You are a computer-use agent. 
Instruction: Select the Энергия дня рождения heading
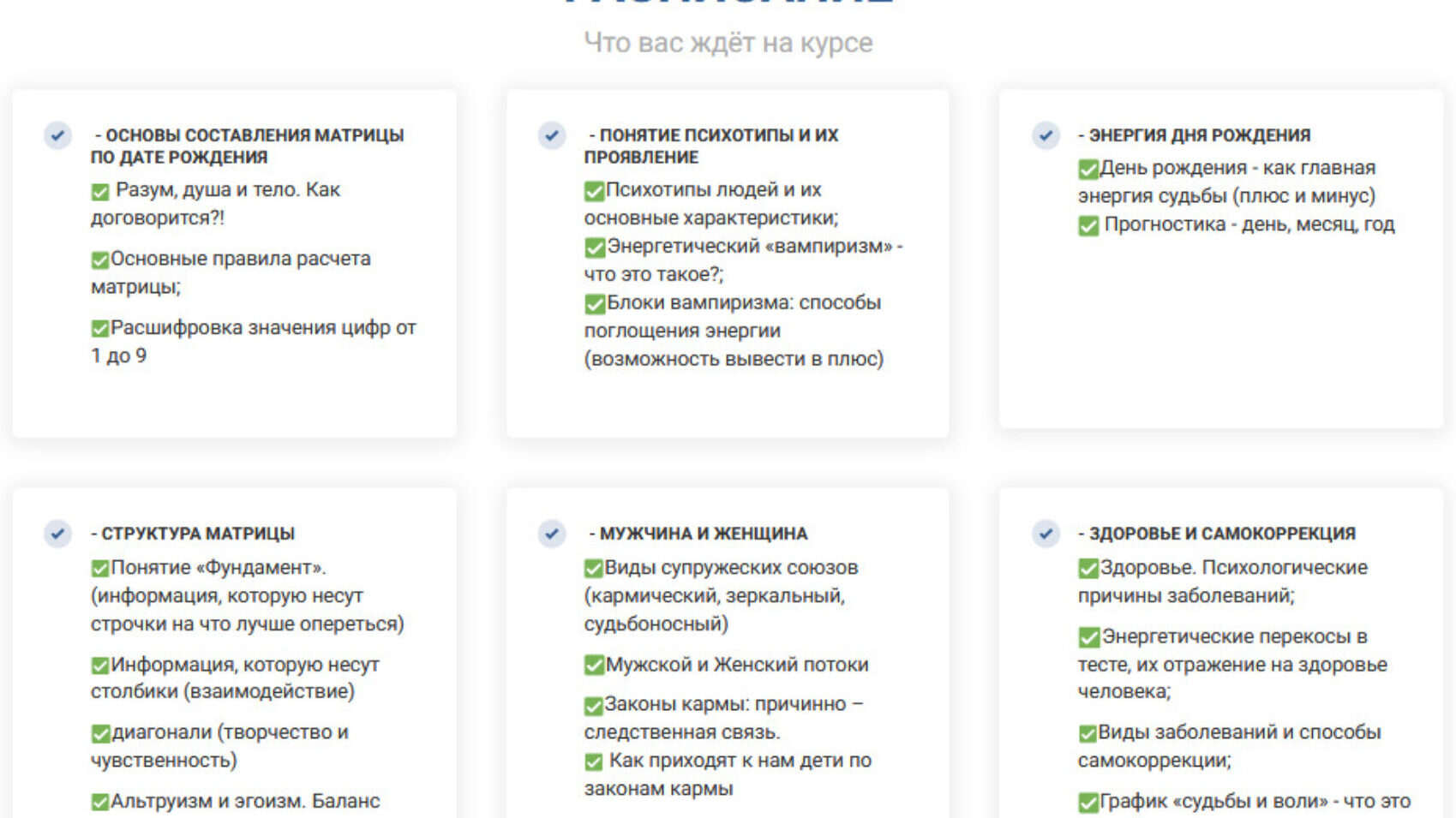point(1199,135)
